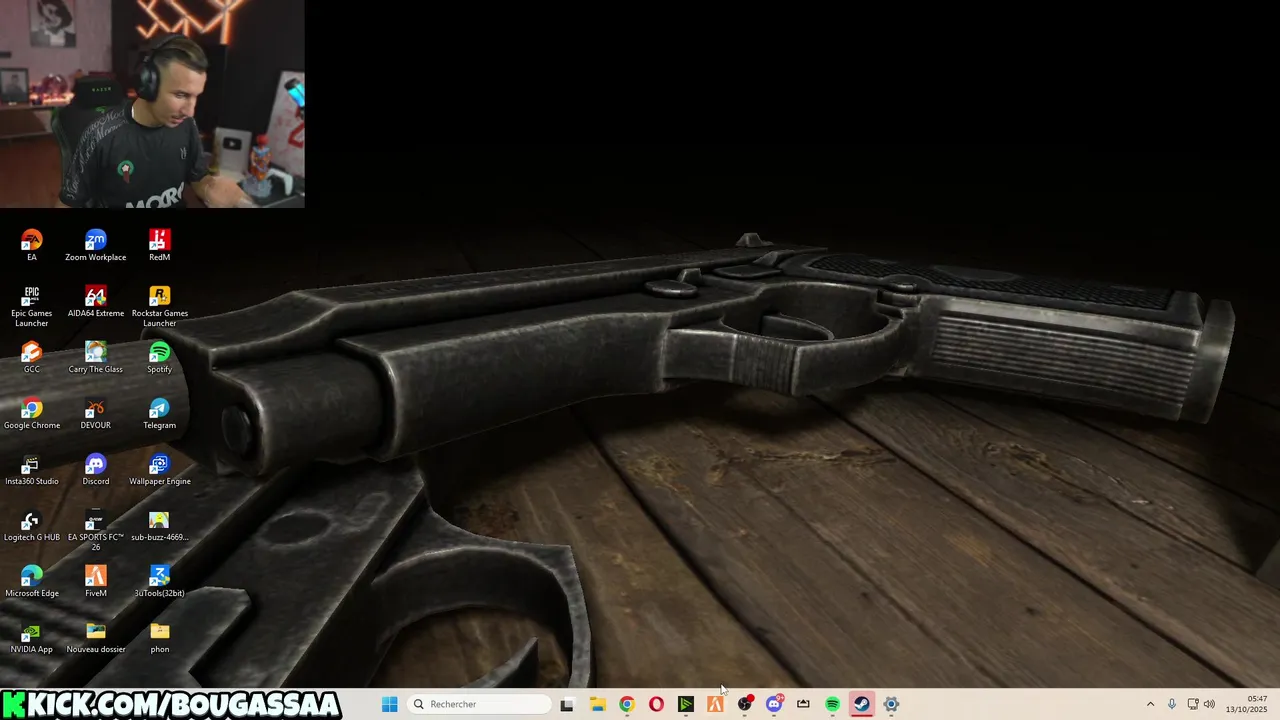Viewport: 1280px width, 720px height.
Task: Open Spotify from the taskbar
Action: coord(833,704)
